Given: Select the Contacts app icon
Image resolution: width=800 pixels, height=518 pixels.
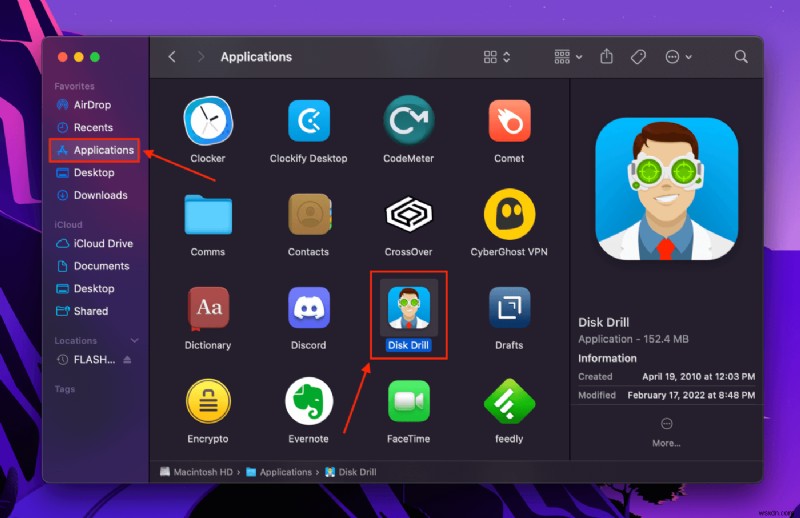Looking at the screenshot, I should [309, 215].
